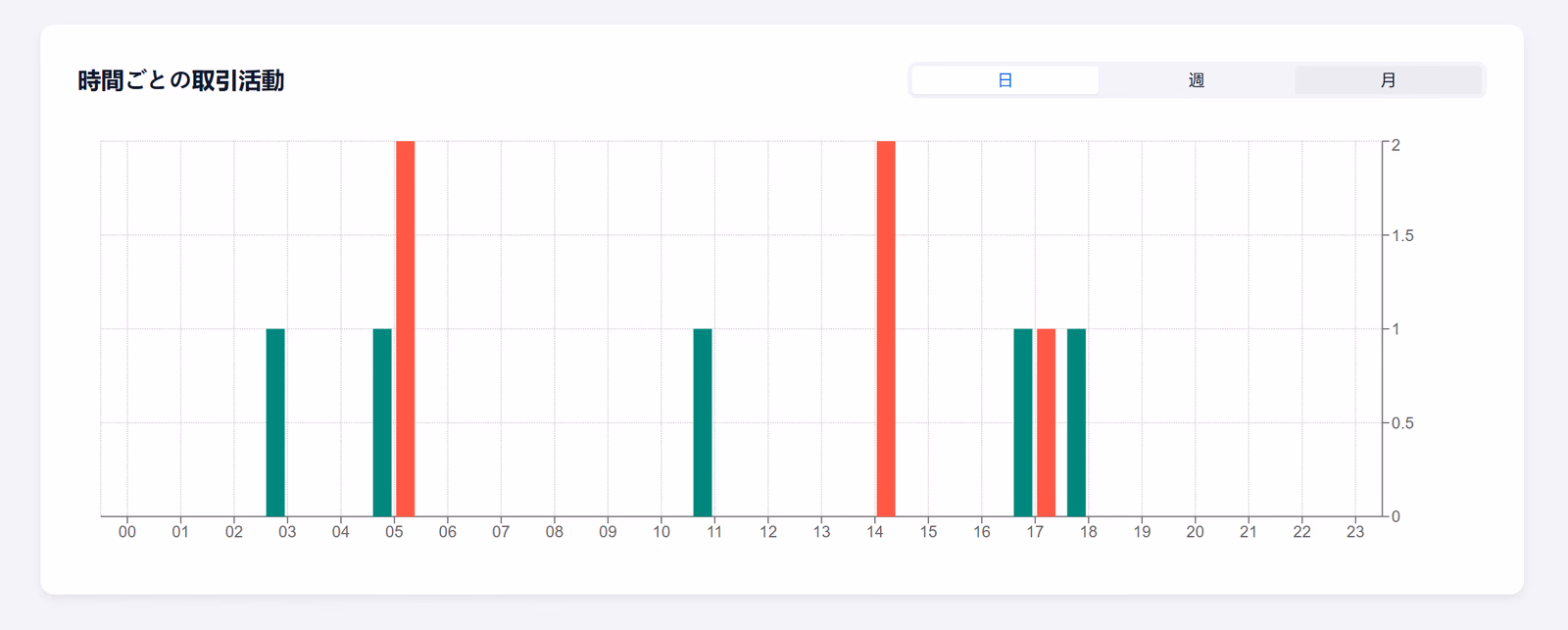Click the green bar at hour 03
The height and width of the screenshot is (630, 1568).
(275, 422)
